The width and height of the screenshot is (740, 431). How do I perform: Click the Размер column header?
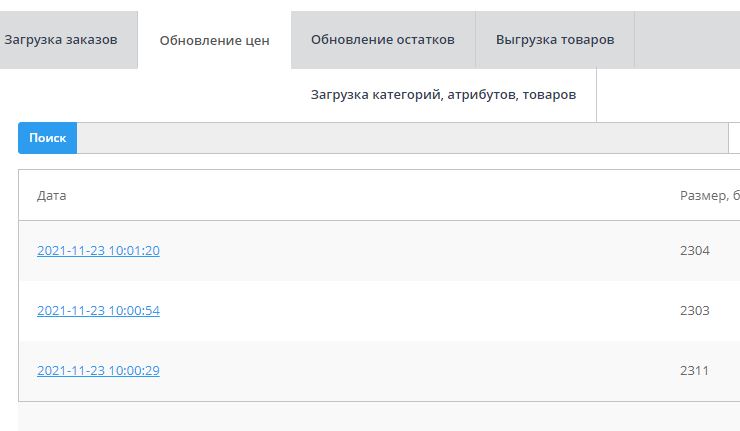coord(708,196)
